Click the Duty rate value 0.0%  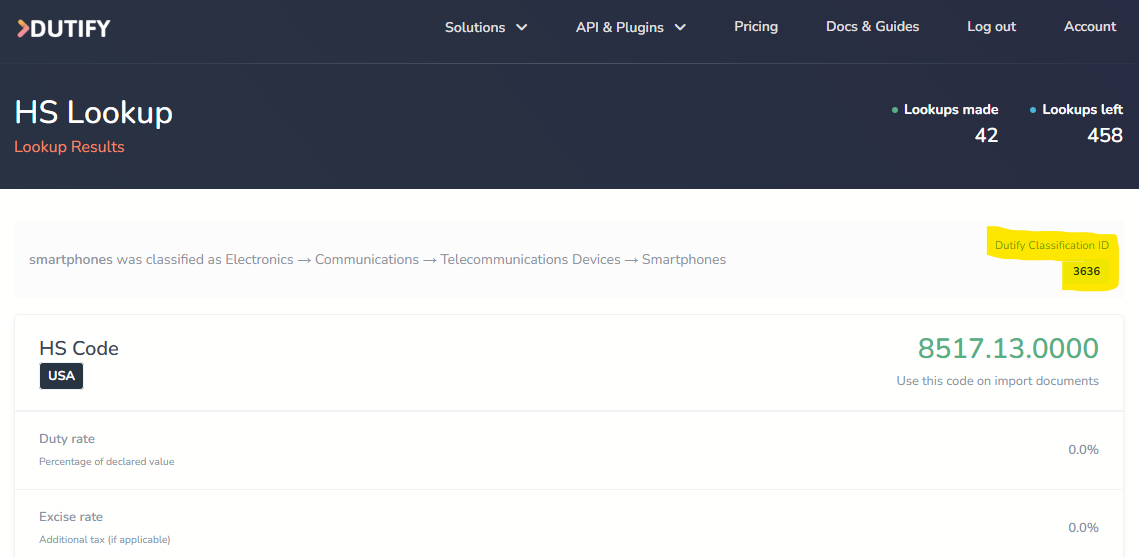[1083, 450]
